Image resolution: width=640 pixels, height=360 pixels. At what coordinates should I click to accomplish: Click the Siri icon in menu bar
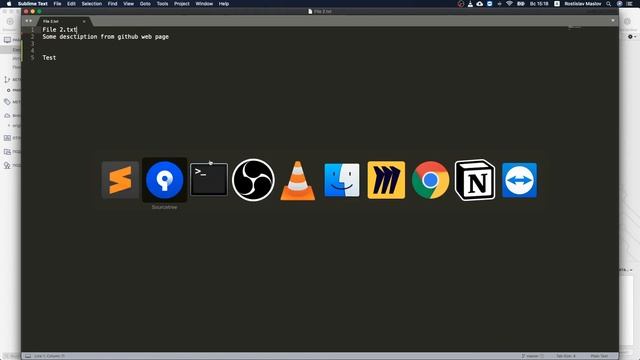click(620, 4)
